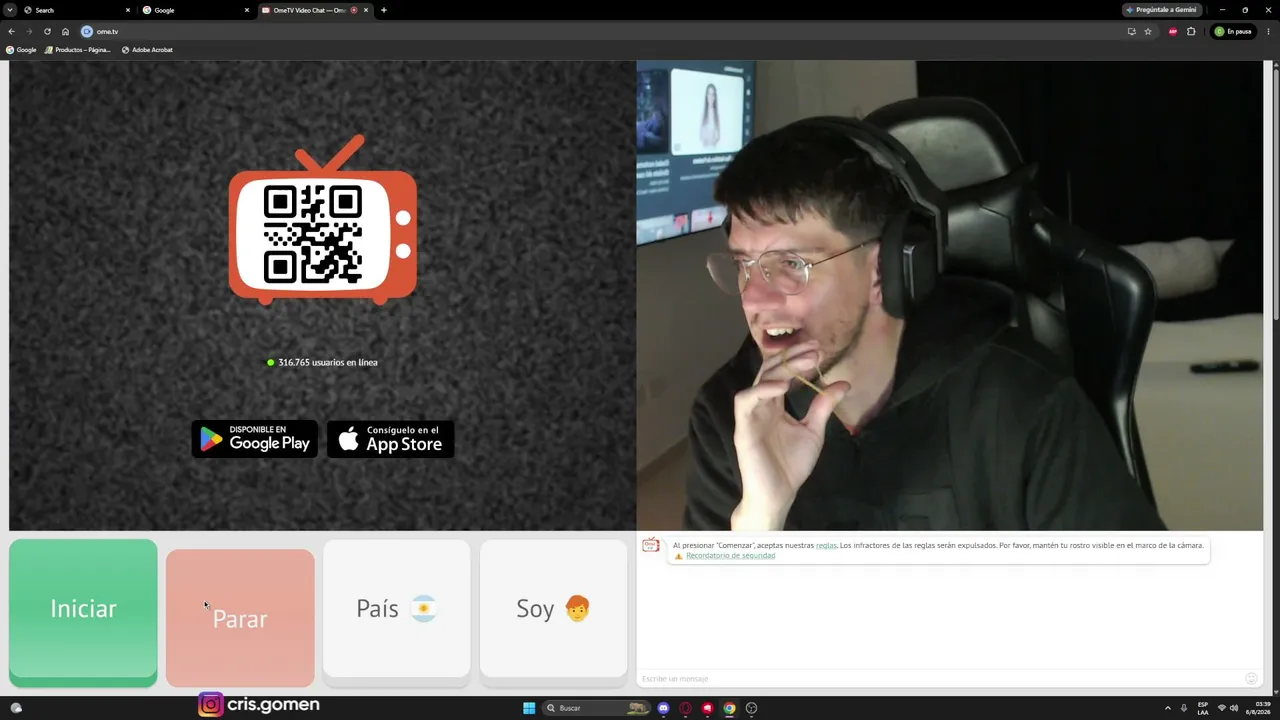This screenshot has height=720, width=1280.
Task: Open the ABP ad blocker extension
Action: pyautogui.click(x=1173, y=31)
